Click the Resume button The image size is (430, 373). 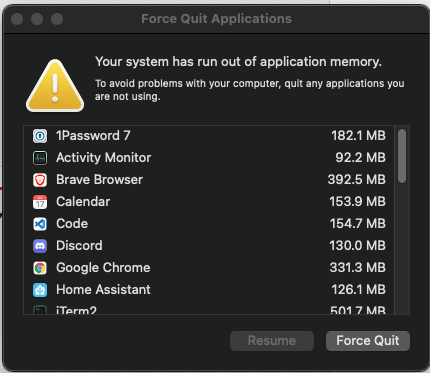pyautogui.click(x=272, y=341)
